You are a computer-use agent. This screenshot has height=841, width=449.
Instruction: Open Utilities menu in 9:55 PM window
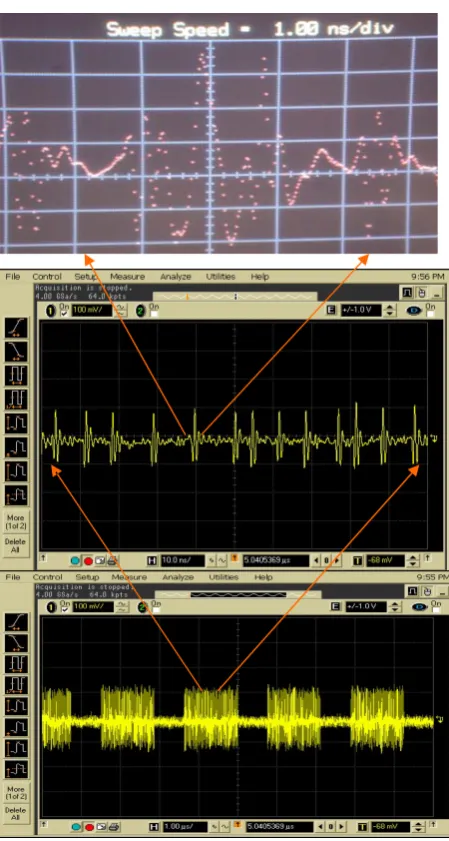(x=224, y=578)
